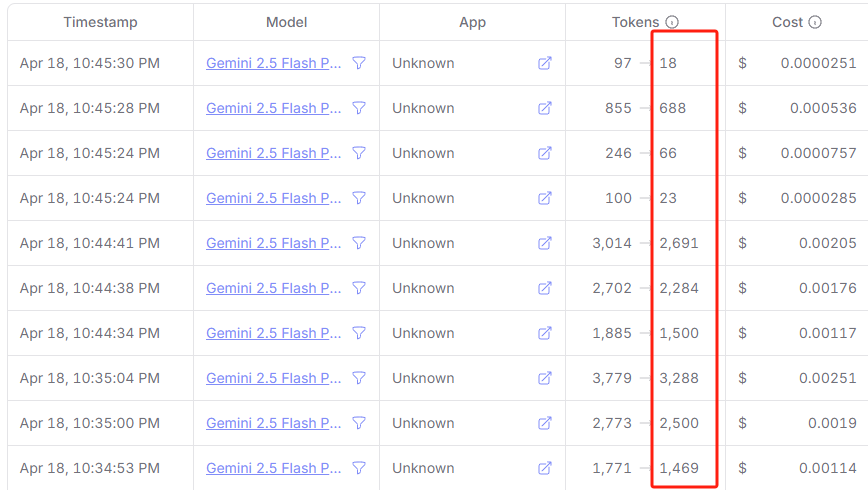Open Gemini 2.5 Flash link at 10:44:41 PM
This screenshot has height=490, width=868.
click(x=273, y=243)
